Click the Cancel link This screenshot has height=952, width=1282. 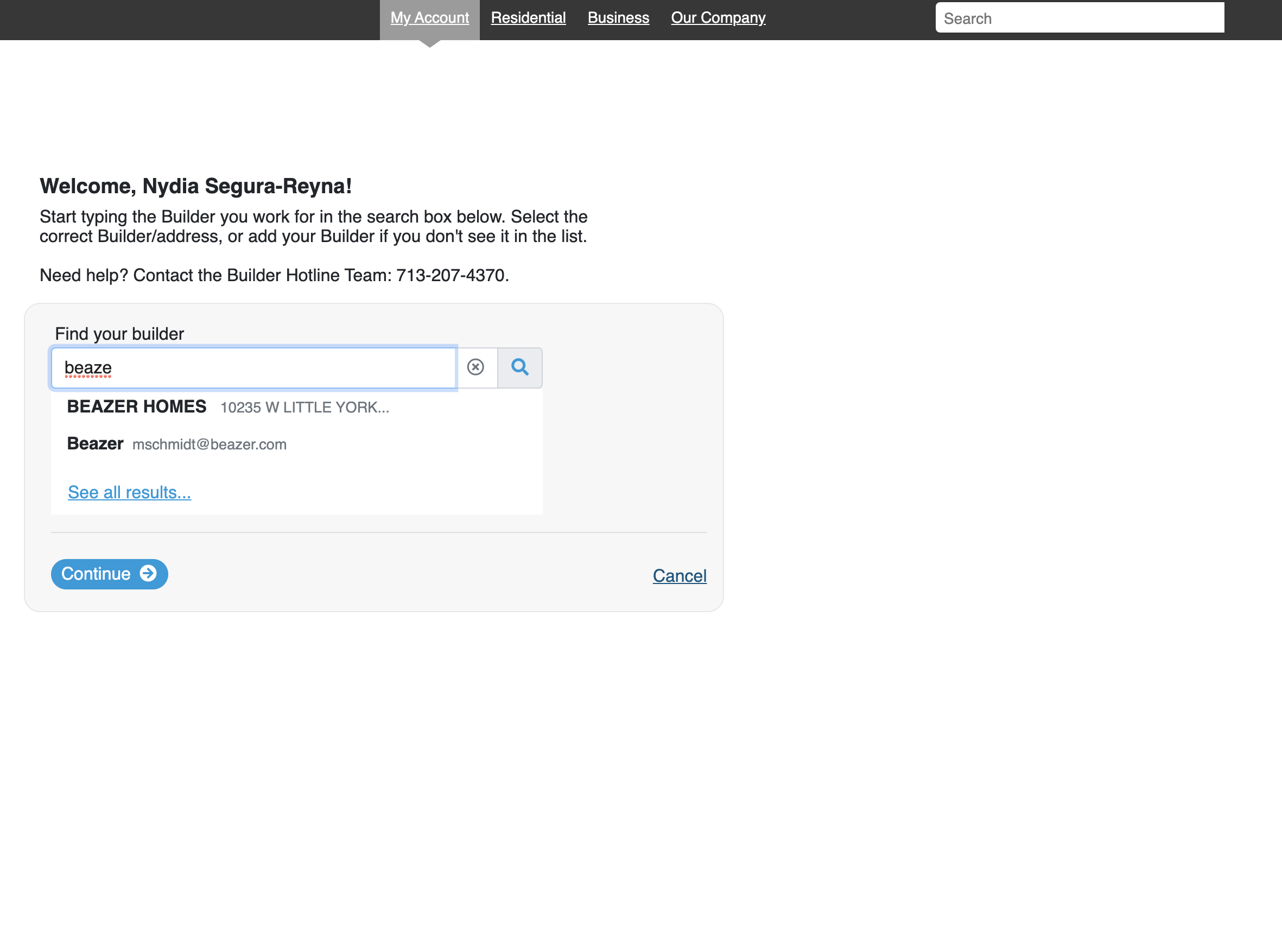[680, 576]
